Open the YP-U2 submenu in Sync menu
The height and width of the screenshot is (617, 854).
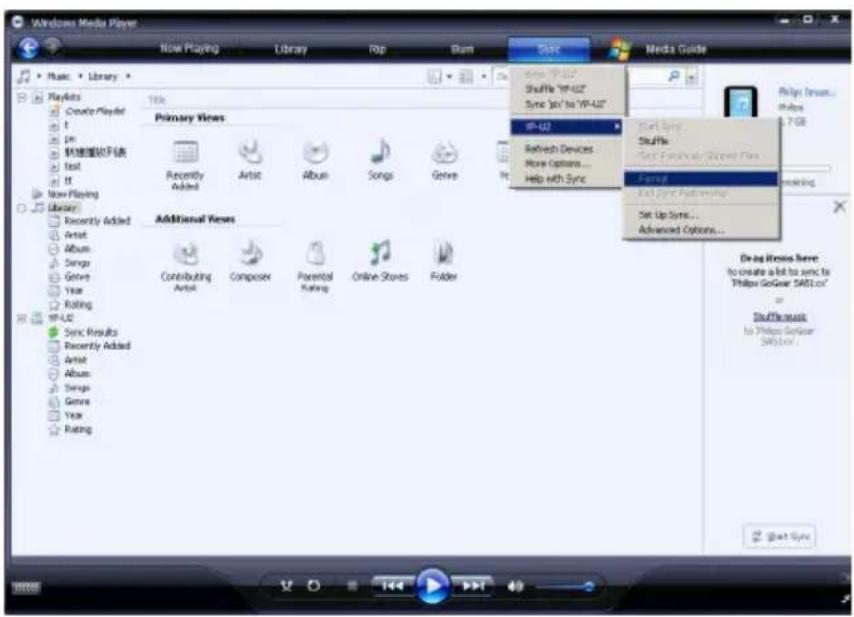pos(566,127)
